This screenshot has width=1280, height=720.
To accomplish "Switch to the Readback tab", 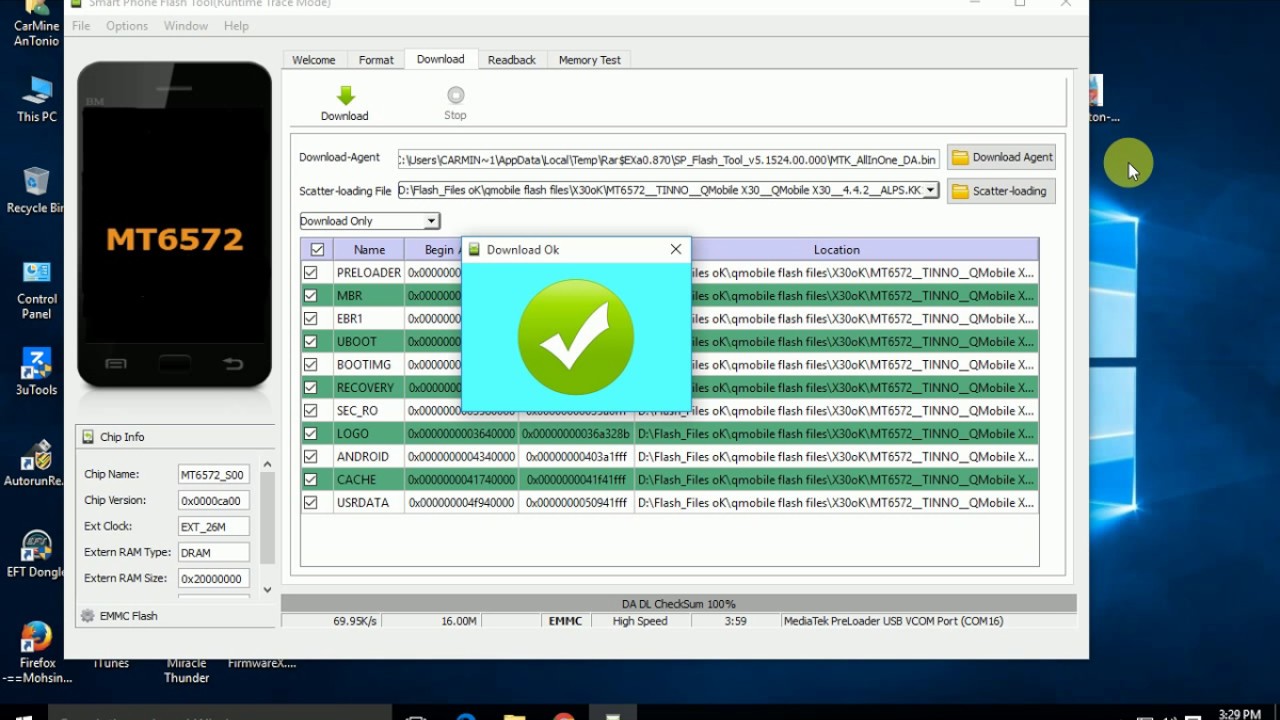I will (512, 60).
